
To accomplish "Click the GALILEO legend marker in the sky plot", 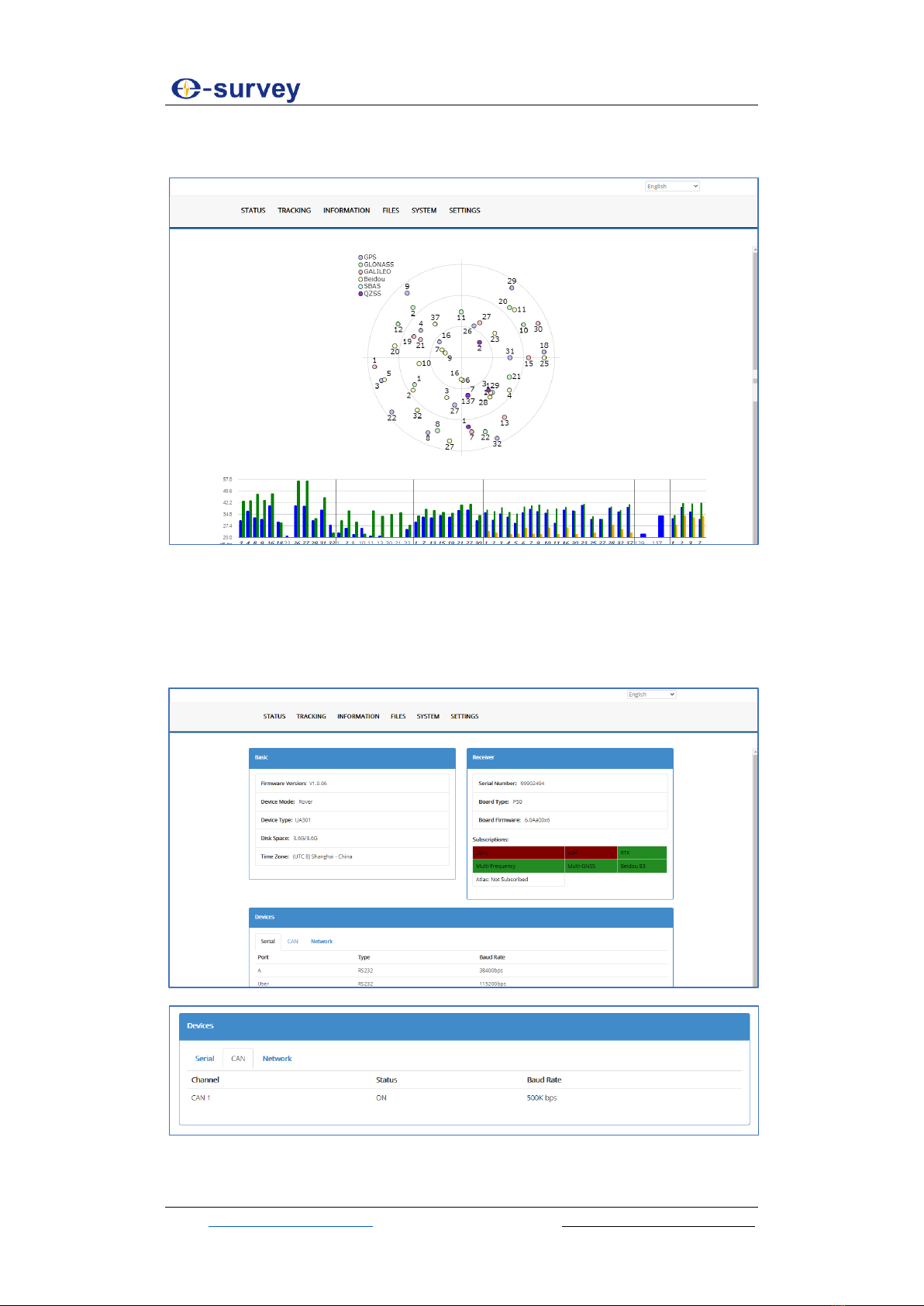I will pyautogui.click(x=360, y=272).
